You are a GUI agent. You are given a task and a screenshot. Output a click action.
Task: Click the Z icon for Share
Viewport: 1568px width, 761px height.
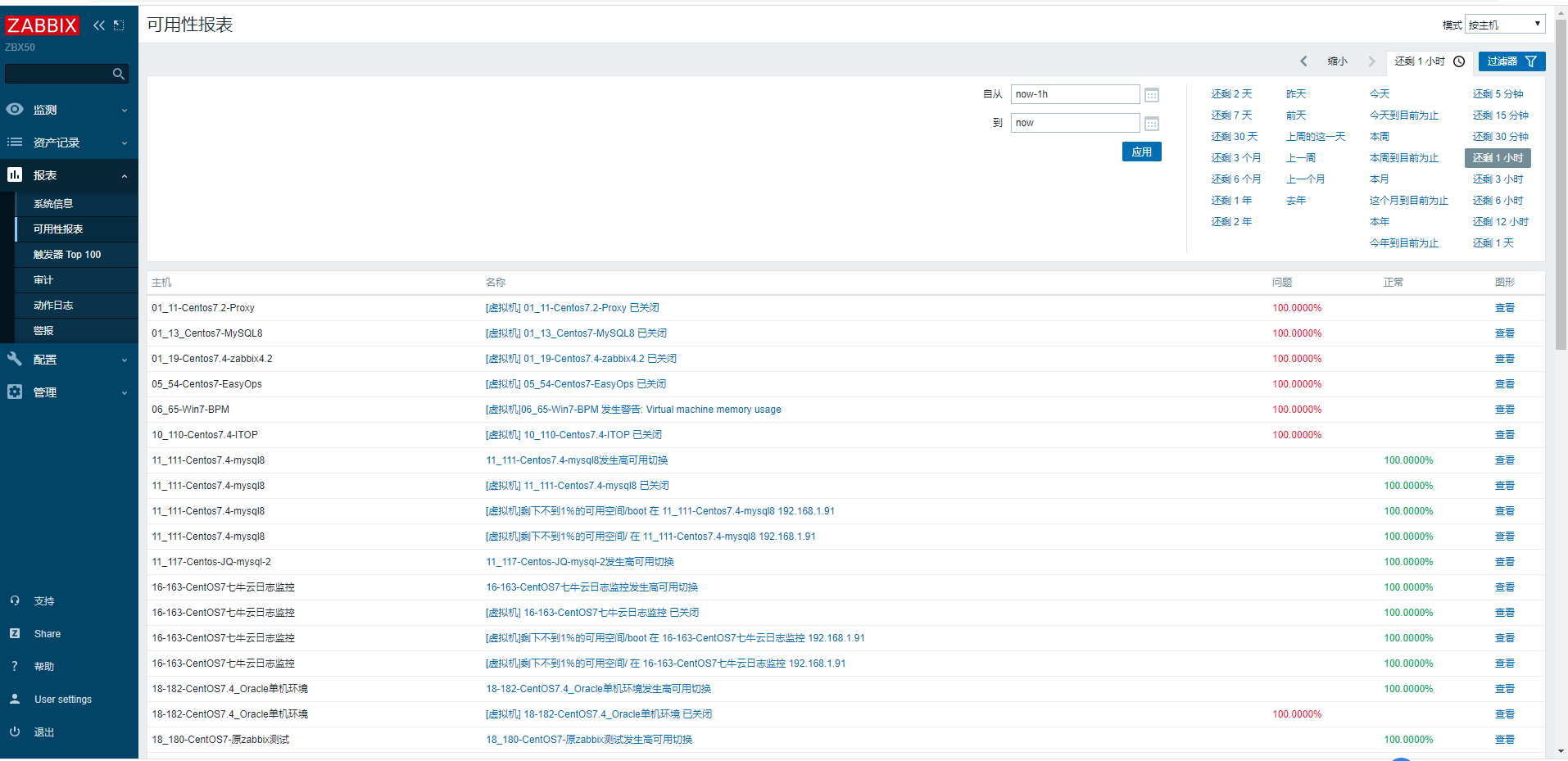pyautogui.click(x=15, y=633)
